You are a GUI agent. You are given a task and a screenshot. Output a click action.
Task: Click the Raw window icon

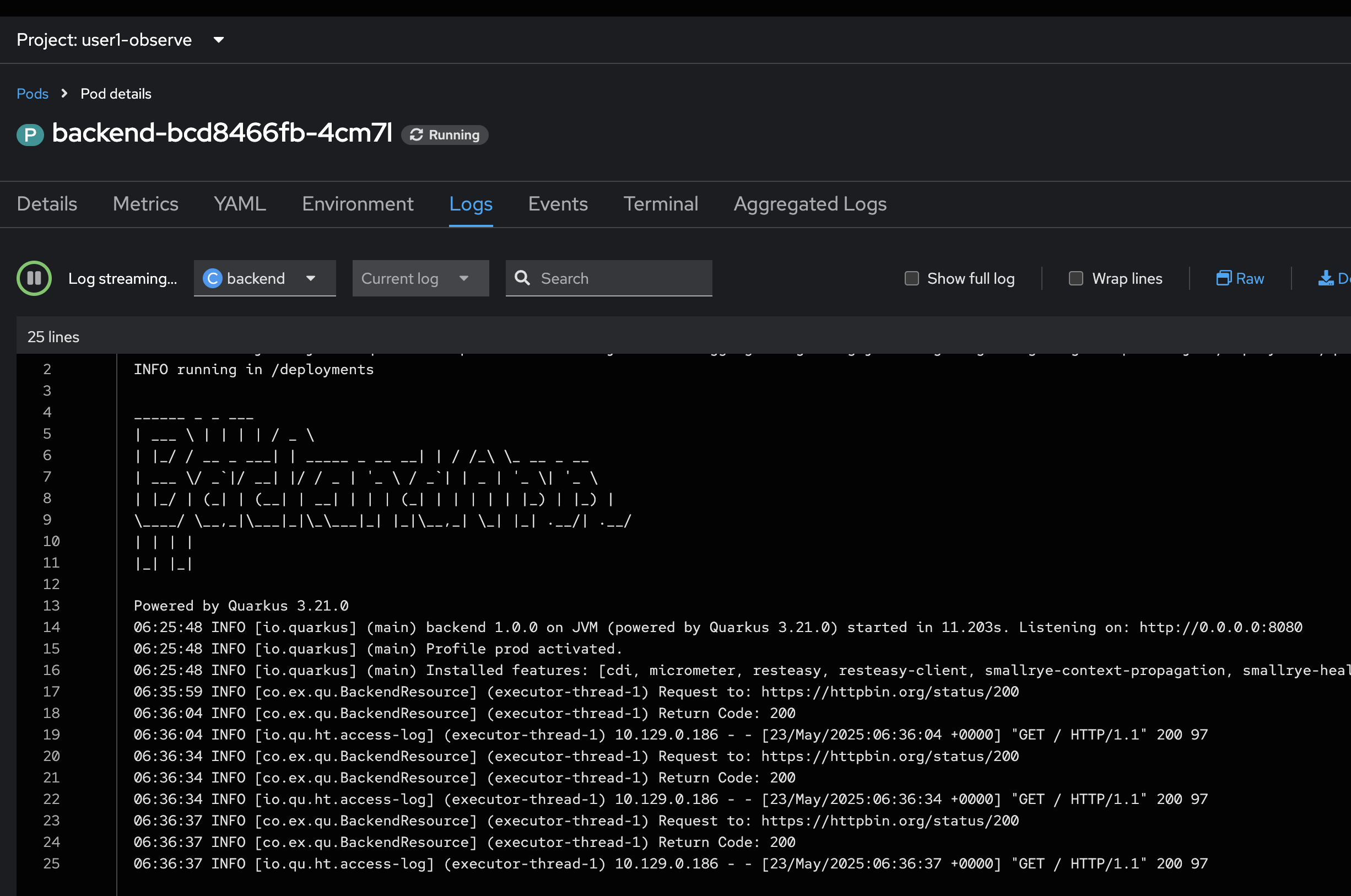pyautogui.click(x=1224, y=278)
